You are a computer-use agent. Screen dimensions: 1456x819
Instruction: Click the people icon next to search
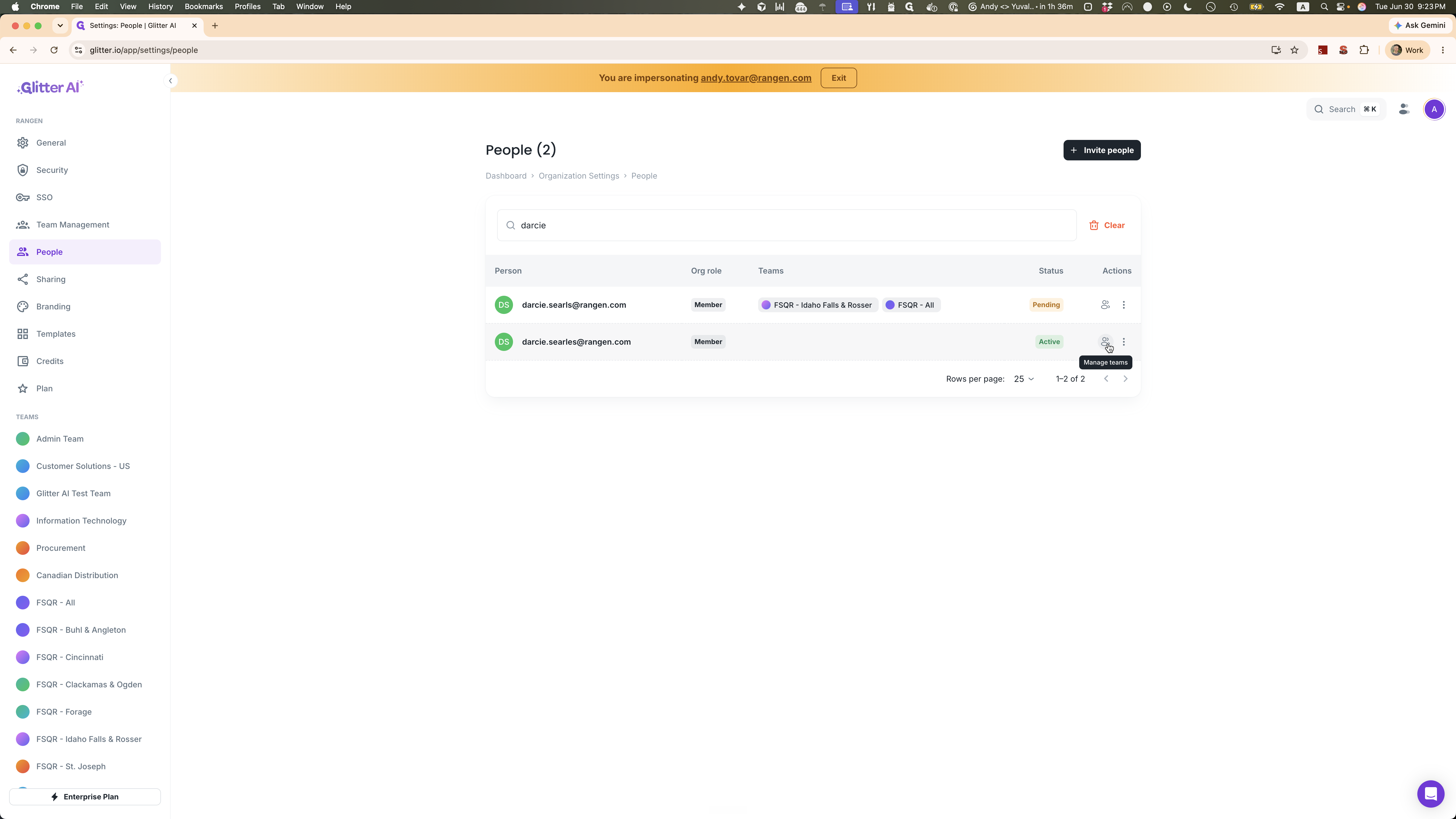[x=1404, y=109]
